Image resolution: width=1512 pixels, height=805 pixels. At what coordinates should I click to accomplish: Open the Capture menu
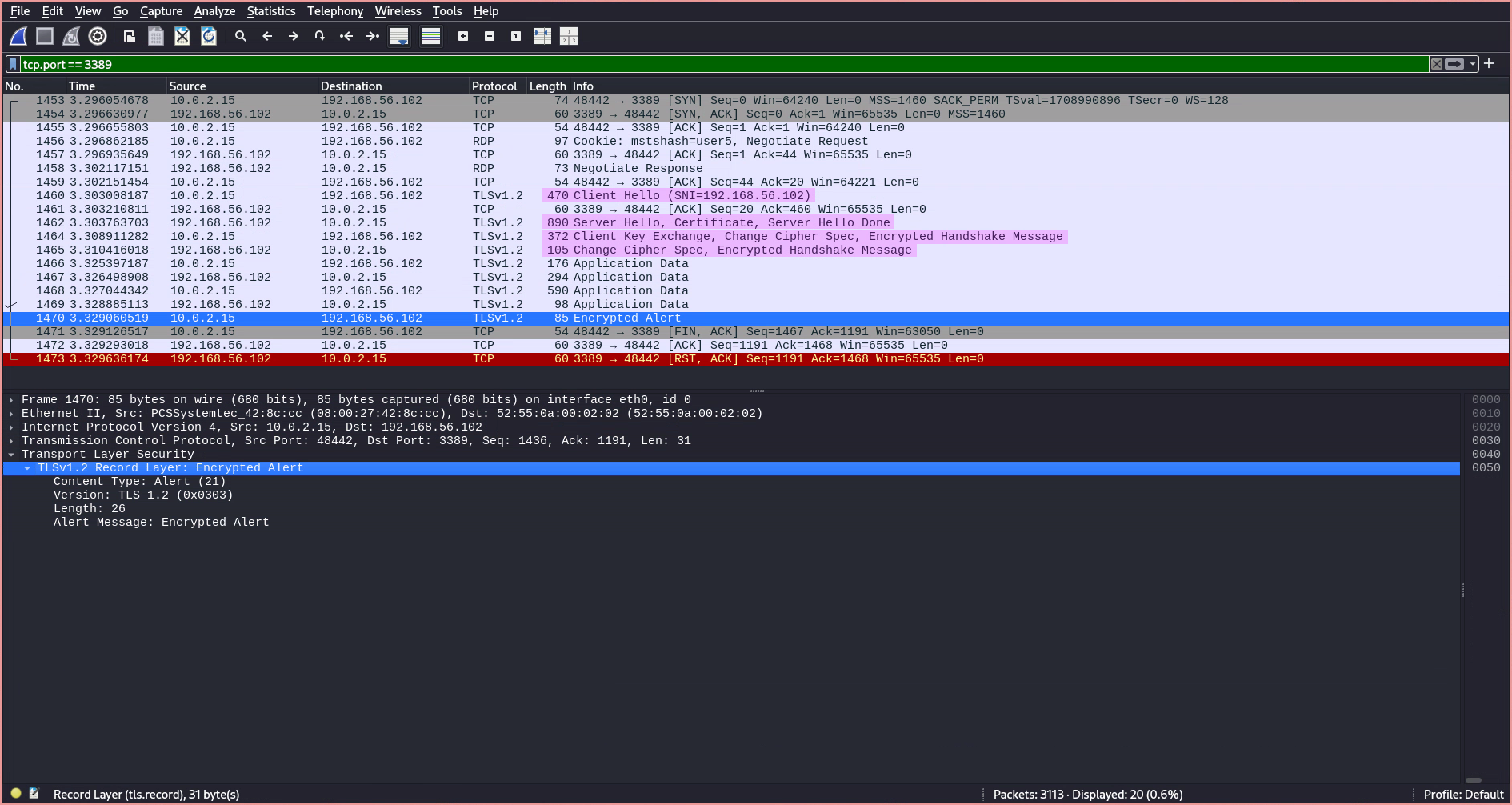click(161, 11)
